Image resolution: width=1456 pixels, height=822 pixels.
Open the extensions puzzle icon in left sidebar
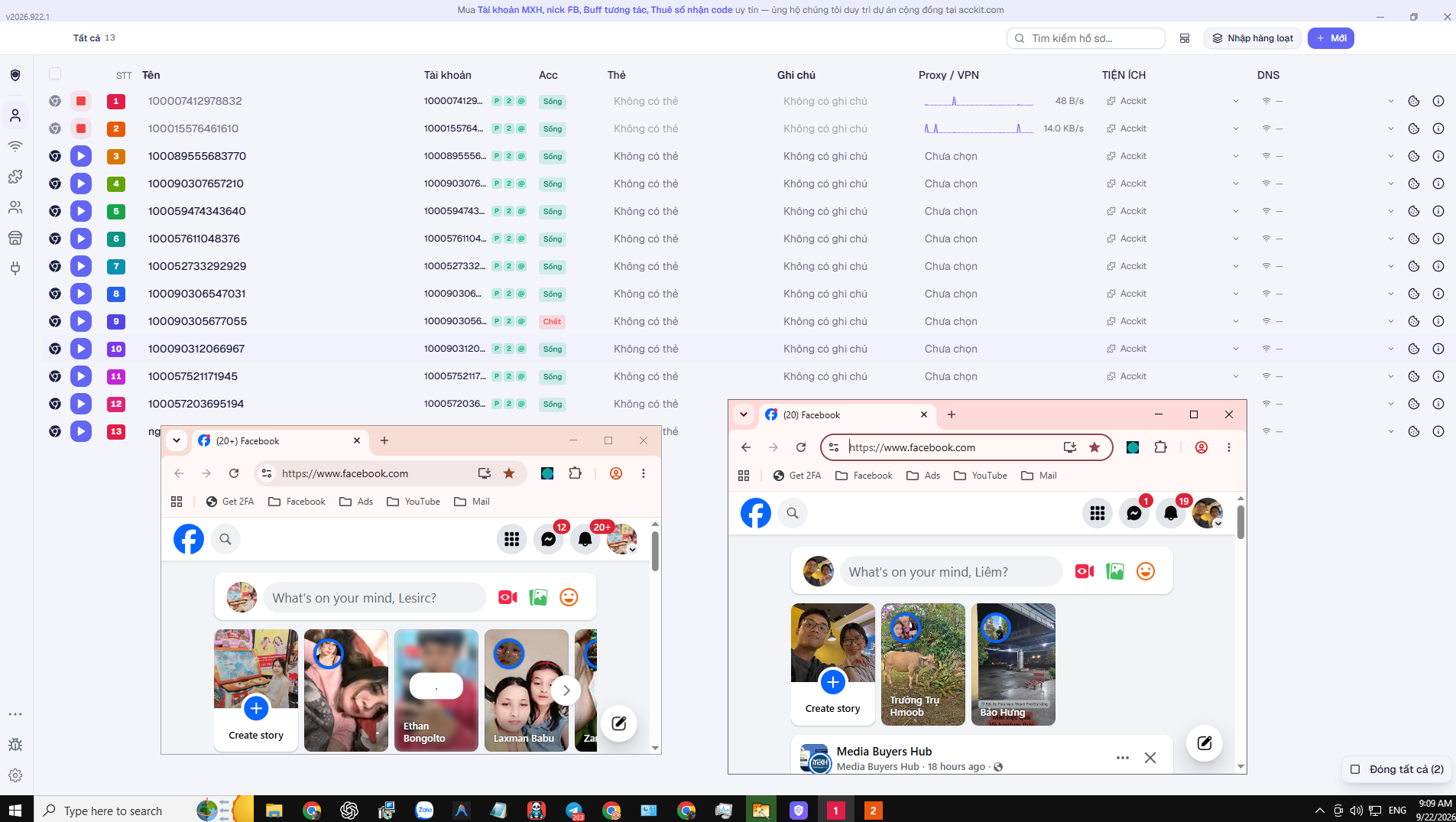click(15, 177)
